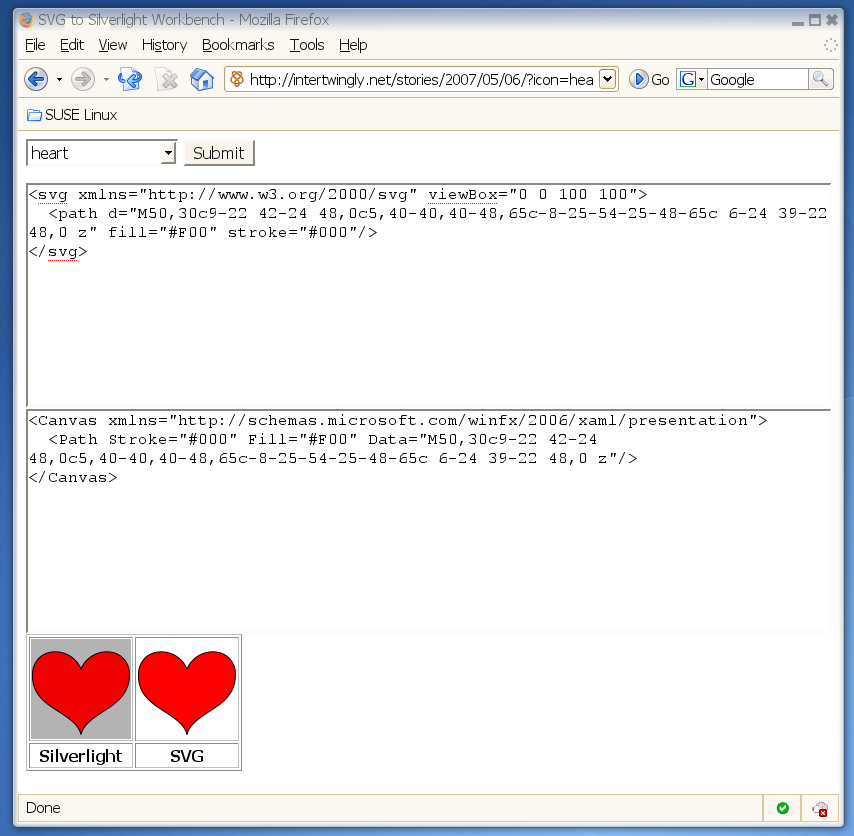Open the address bar URL history dropdown

coord(607,80)
